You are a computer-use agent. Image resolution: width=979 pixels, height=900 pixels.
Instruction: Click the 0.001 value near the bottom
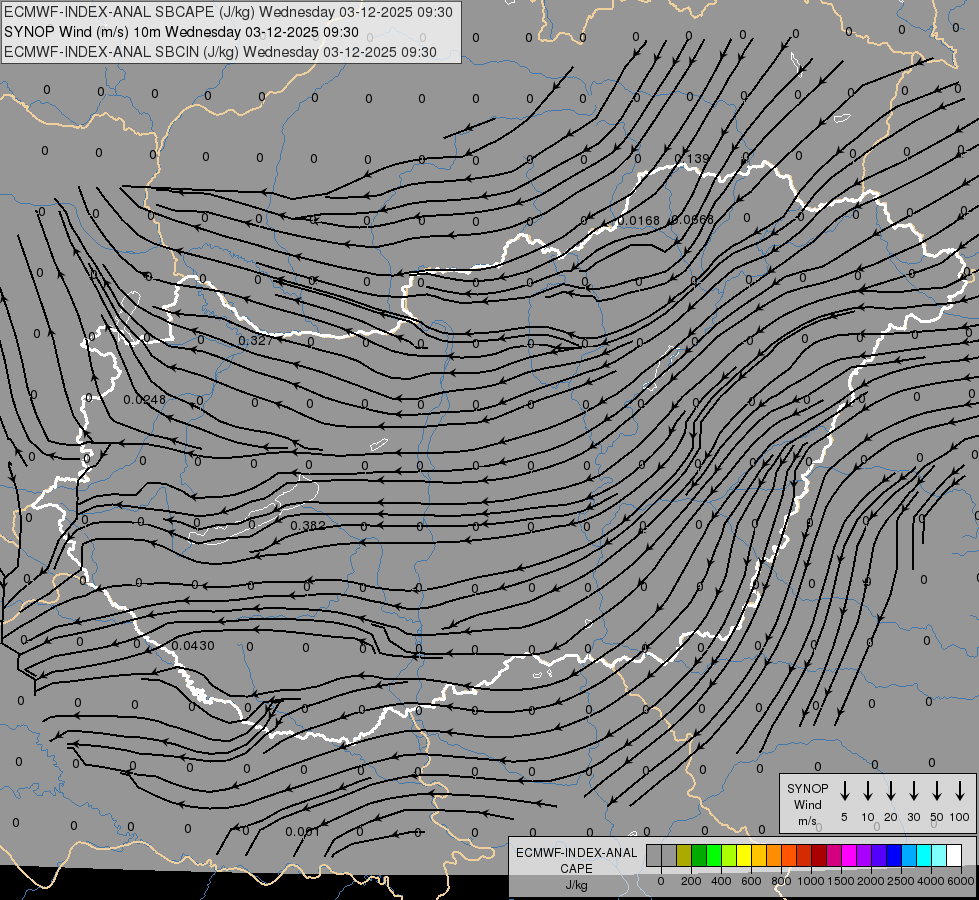tap(303, 832)
